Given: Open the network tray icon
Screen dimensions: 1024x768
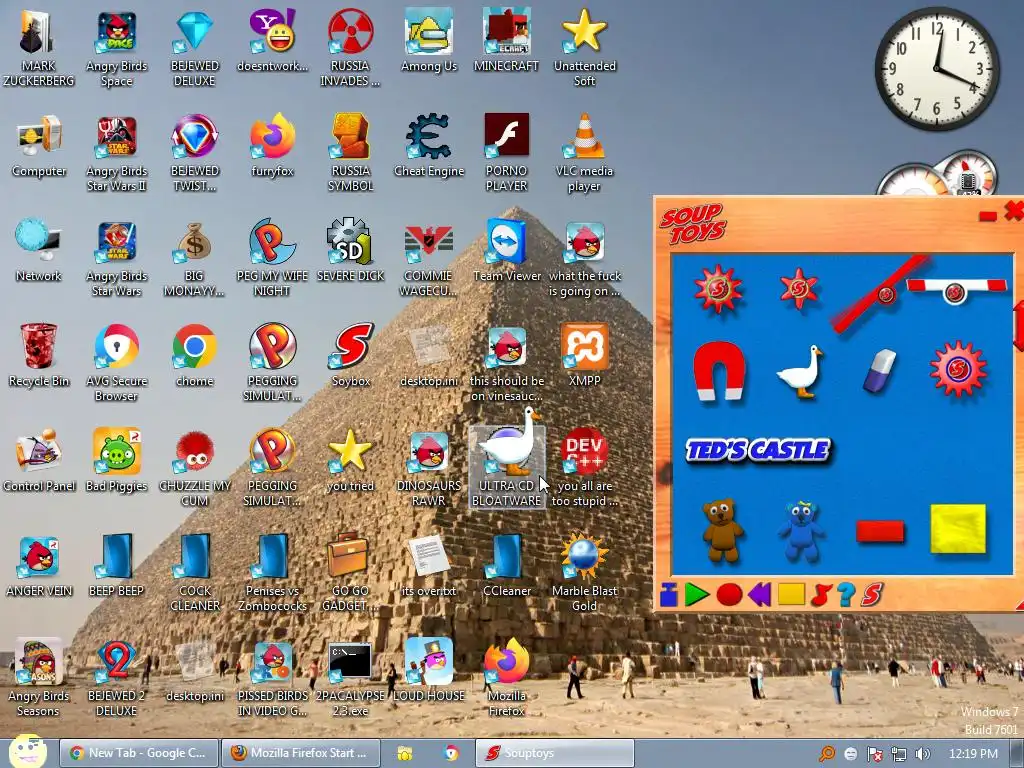Looking at the screenshot, I should (x=899, y=754).
